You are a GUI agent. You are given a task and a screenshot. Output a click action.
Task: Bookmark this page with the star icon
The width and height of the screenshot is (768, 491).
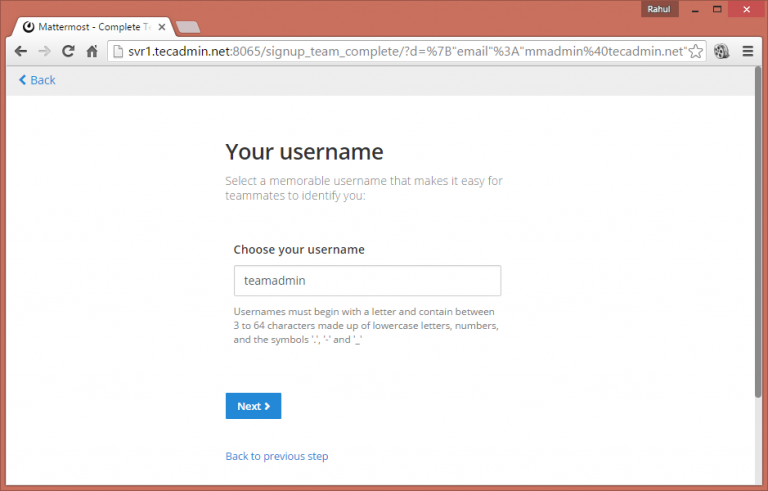pos(696,51)
